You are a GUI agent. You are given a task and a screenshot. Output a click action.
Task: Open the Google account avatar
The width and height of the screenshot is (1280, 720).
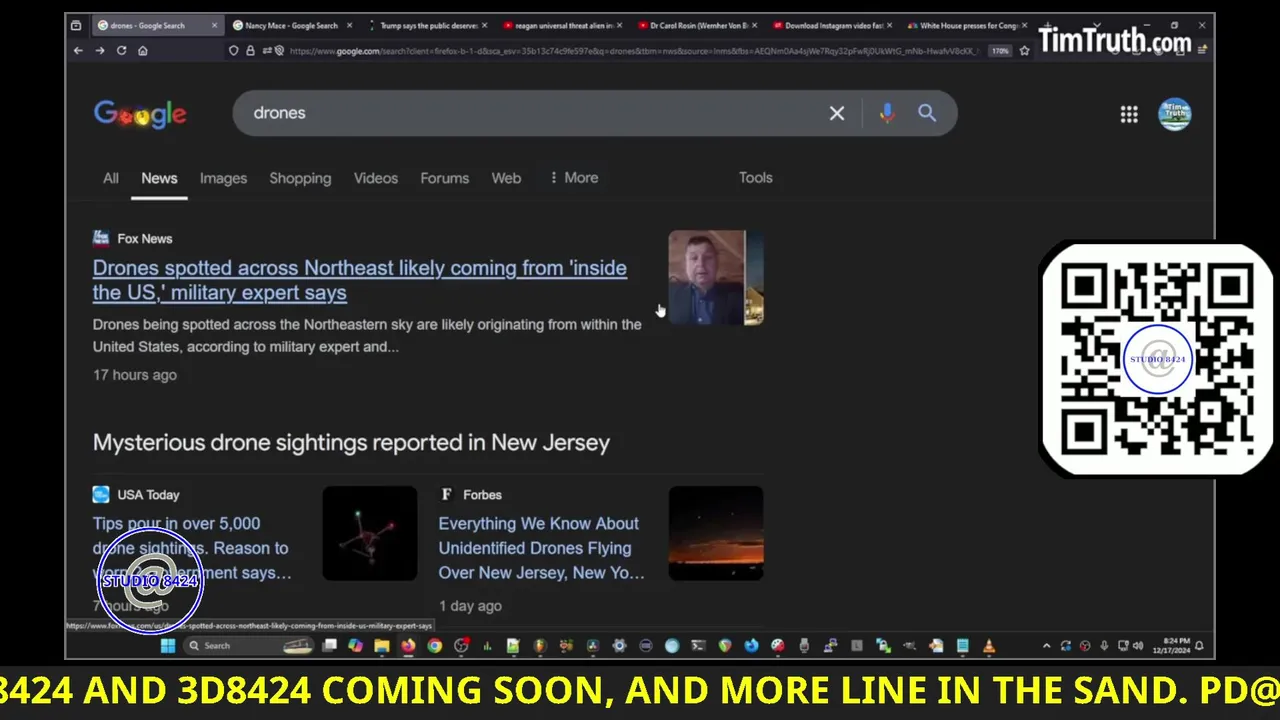coord(1174,114)
